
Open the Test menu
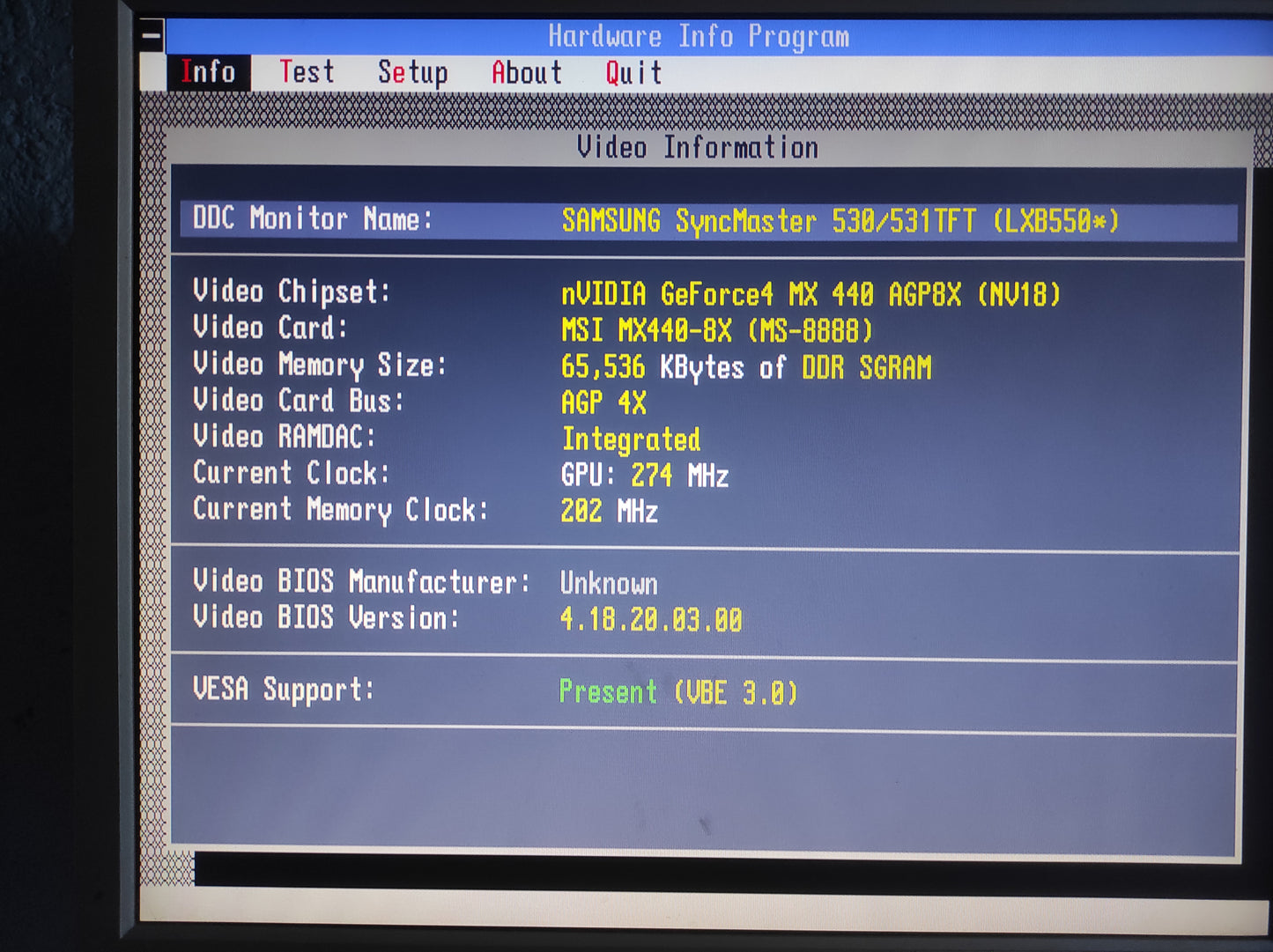pyautogui.click(x=307, y=72)
